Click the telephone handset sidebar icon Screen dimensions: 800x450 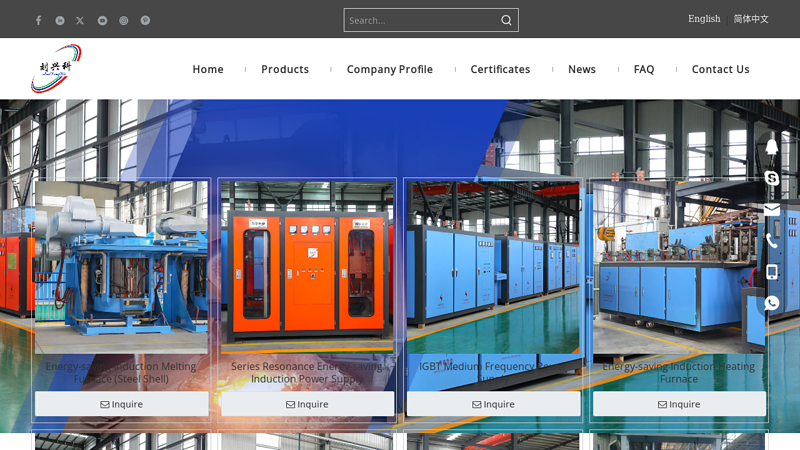coord(771,240)
